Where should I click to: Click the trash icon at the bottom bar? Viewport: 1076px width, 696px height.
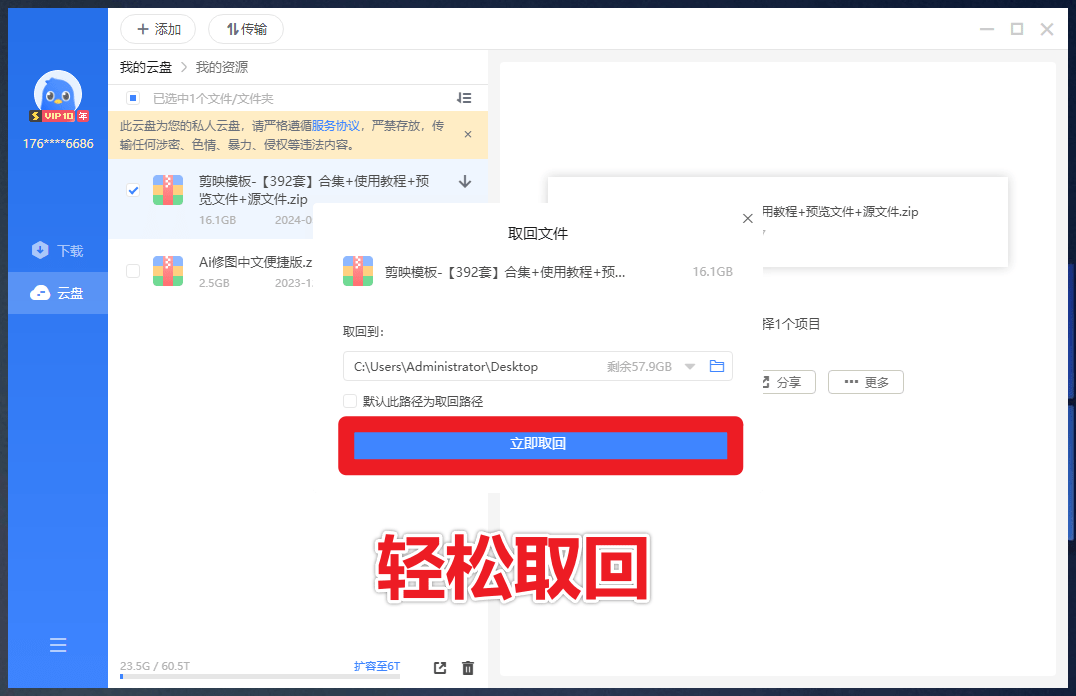click(467, 667)
